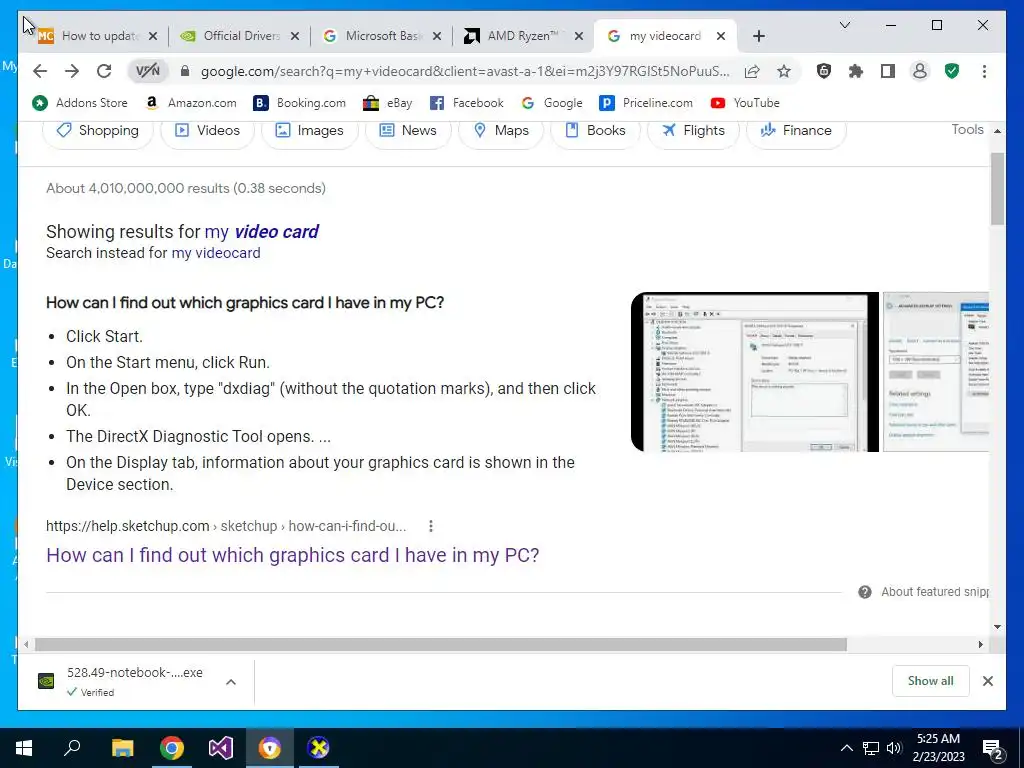Filter results by Images
1024x768 pixels.
310,131
